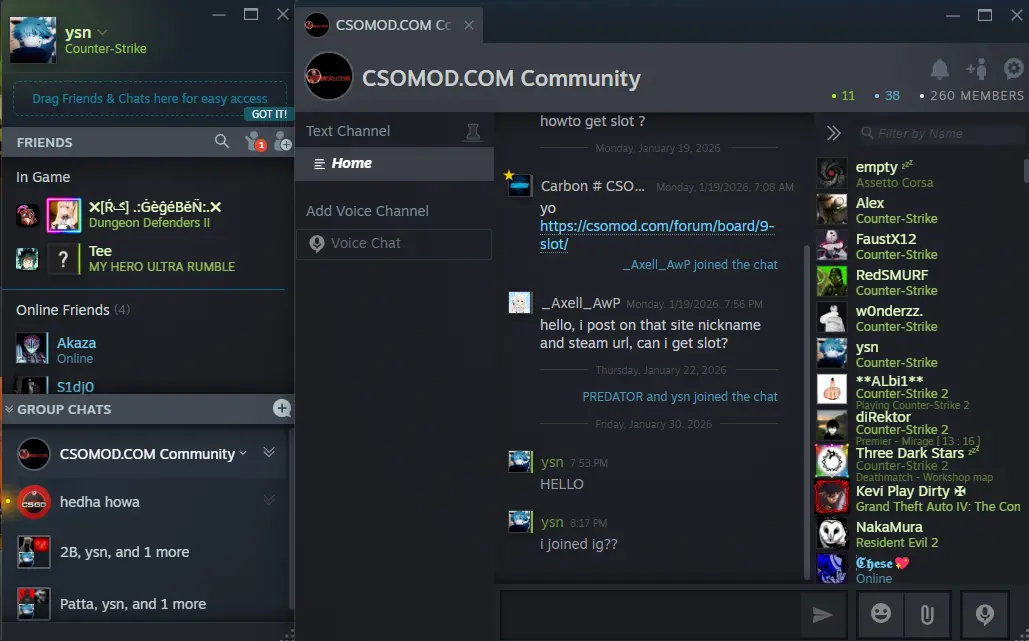Open Patta, ysn, and 1 more chat

click(146, 604)
